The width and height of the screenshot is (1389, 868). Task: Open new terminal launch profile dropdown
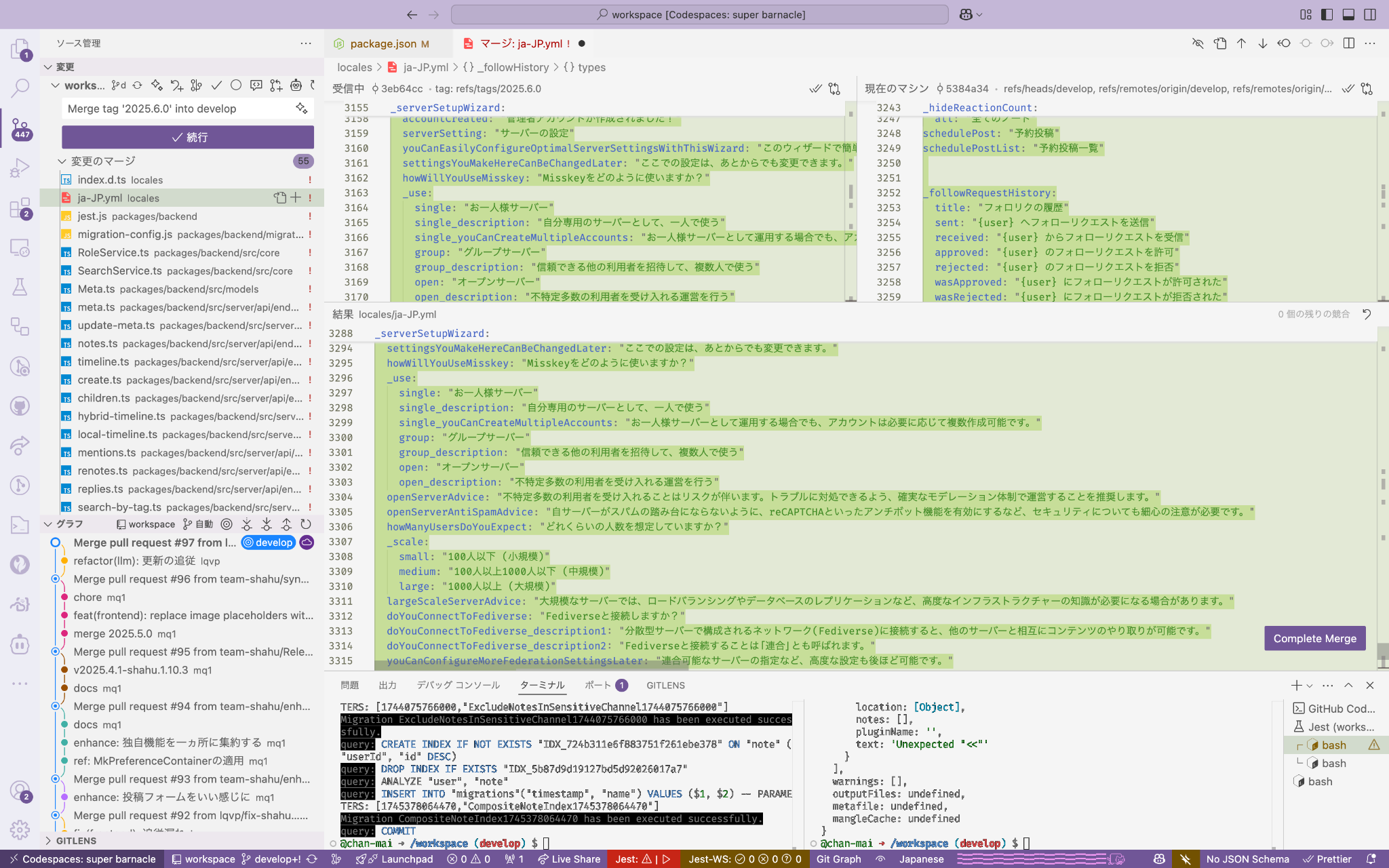(x=1310, y=686)
